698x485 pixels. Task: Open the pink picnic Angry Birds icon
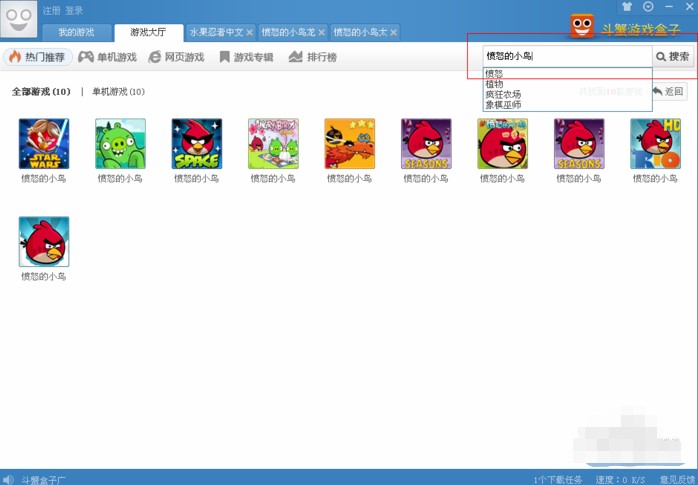click(273, 144)
